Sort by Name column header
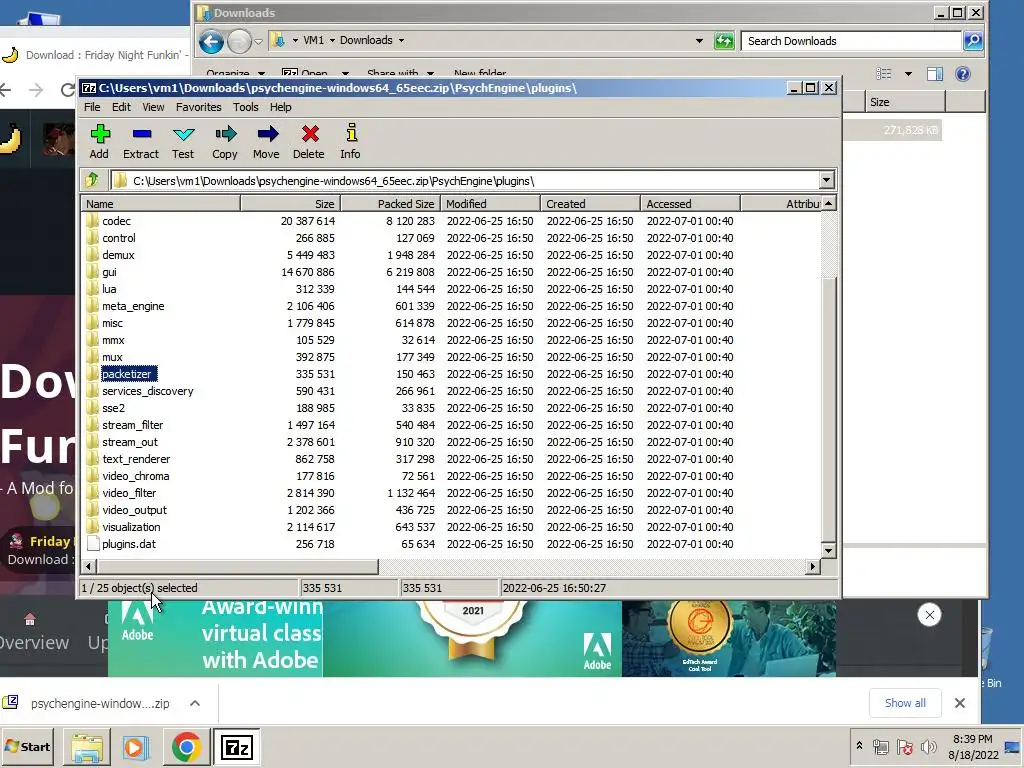The height and width of the screenshot is (768, 1024). pos(161,204)
